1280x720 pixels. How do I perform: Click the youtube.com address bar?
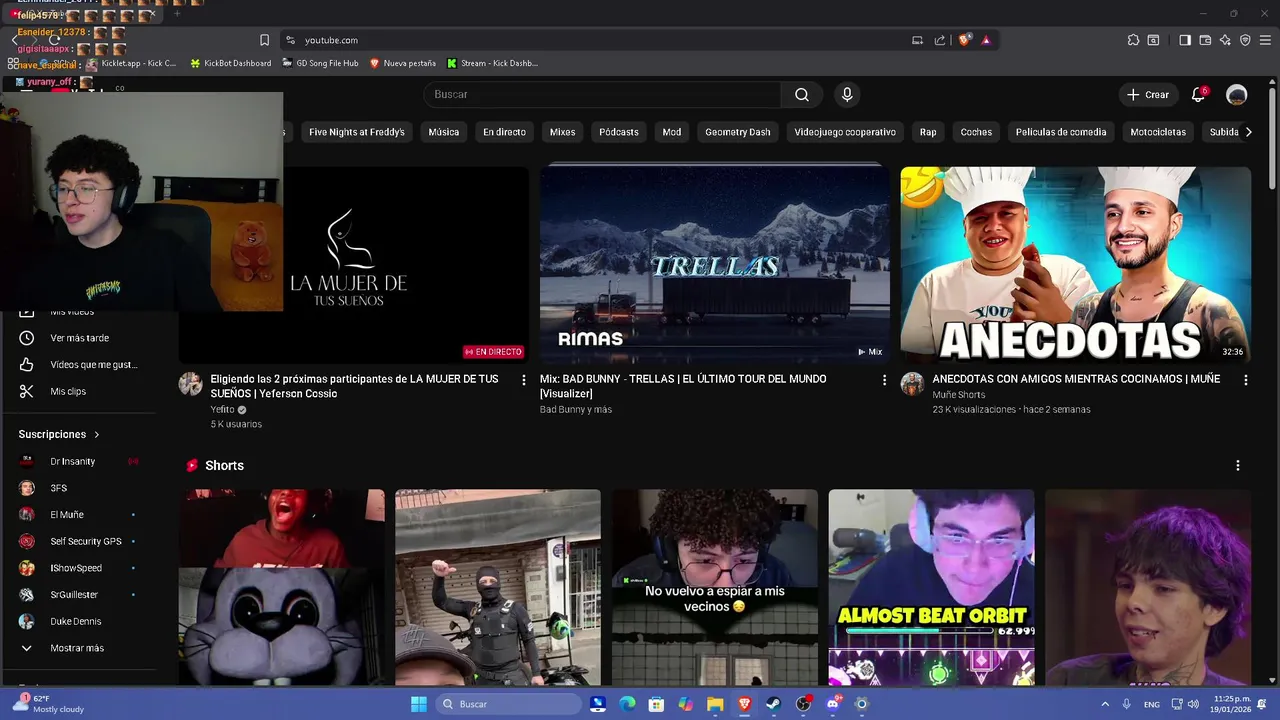(600, 40)
